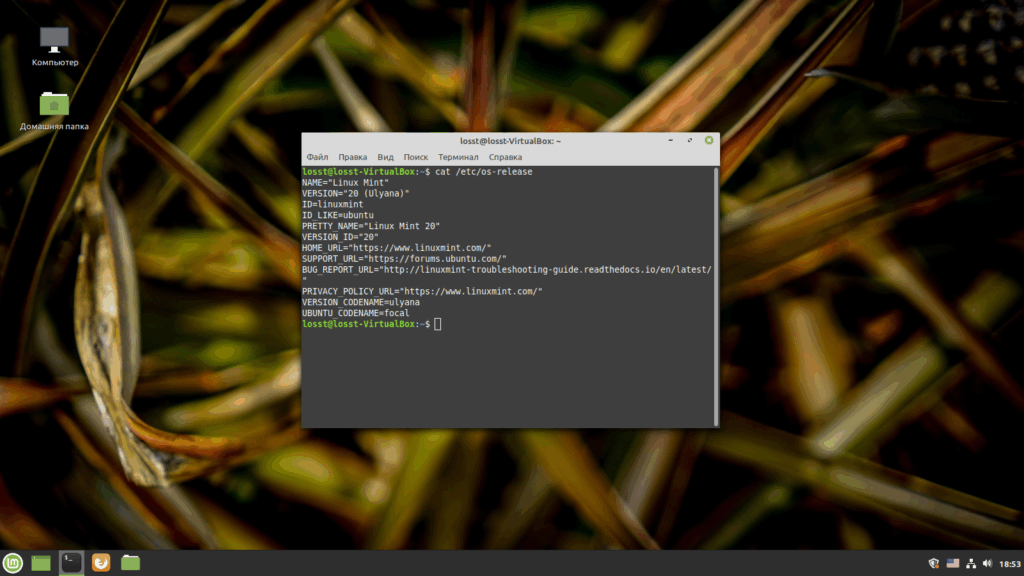Click the PRIVACY_POLICY_URL line
The height and width of the screenshot is (576, 1024).
(422, 291)
